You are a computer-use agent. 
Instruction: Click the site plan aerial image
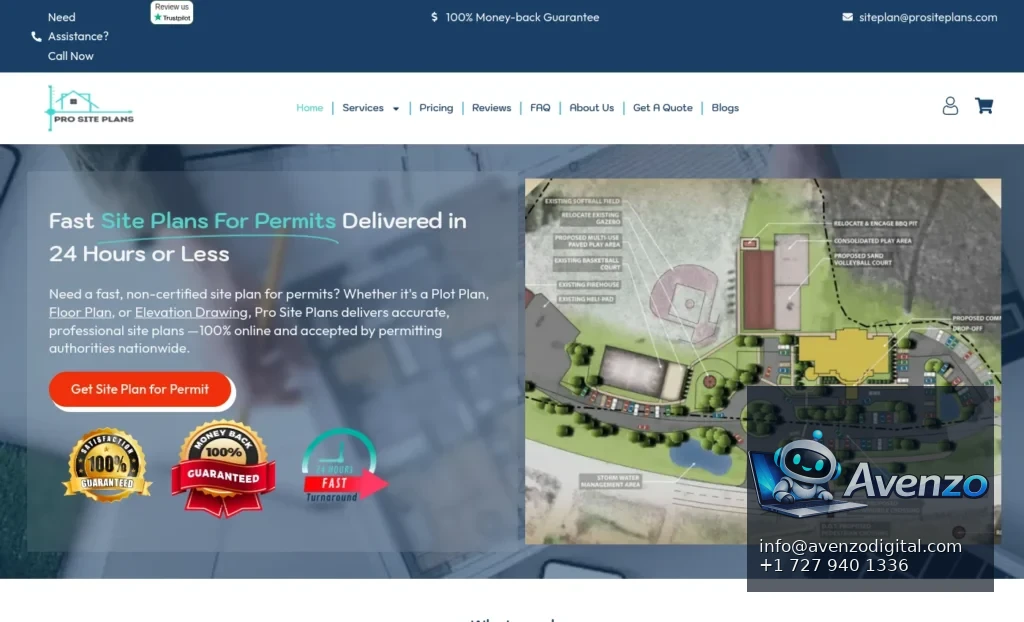coord(763,361)
